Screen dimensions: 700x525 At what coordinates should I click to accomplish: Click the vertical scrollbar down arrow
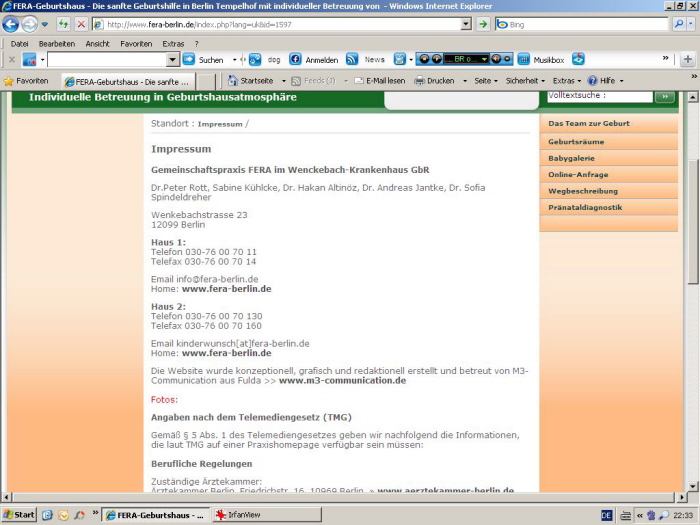(x=692, y=486)
